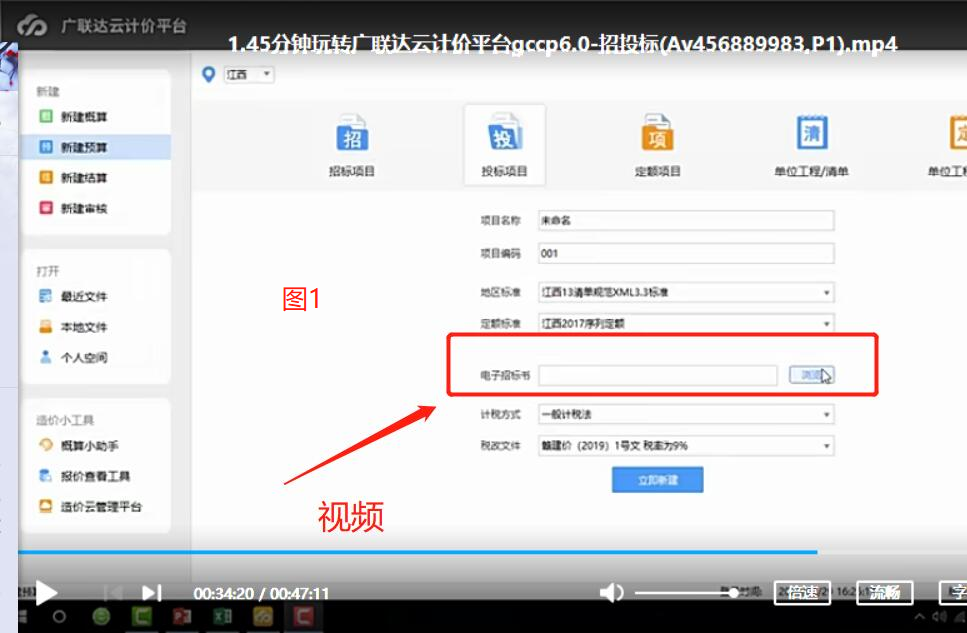
Task: Choose the 定额项目 project type
Action: [x=657, y=146]
